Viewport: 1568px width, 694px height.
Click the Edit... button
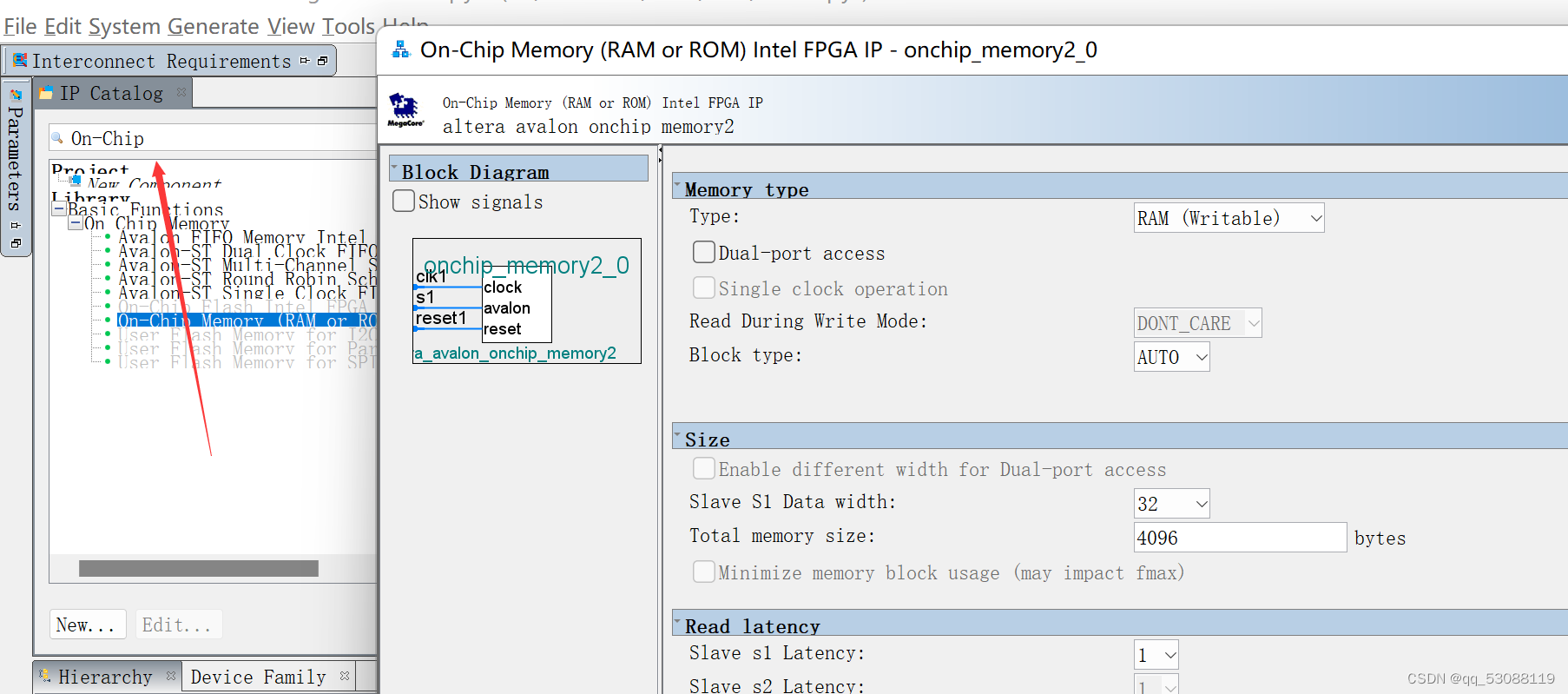[x=178, y=625]
